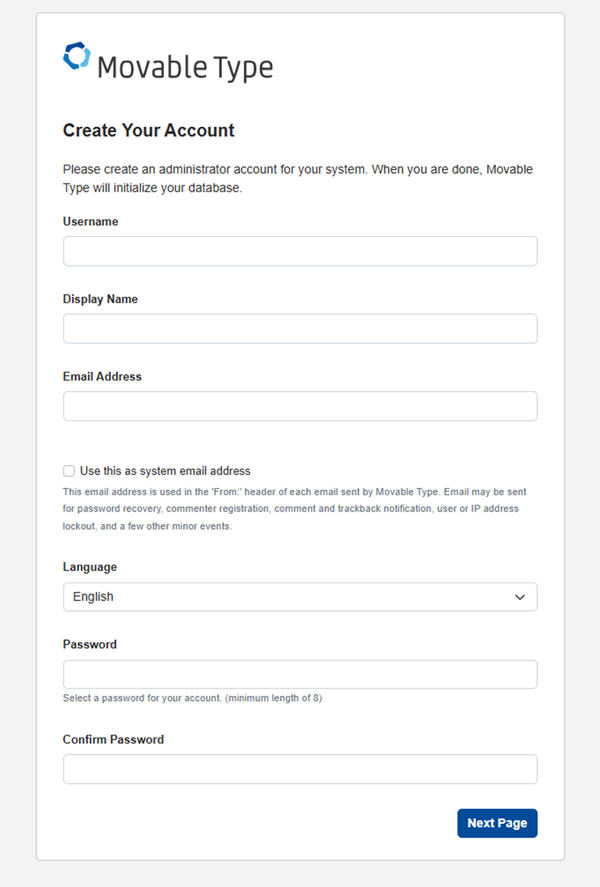
Task: Click the Movable Type hexagon logo icon
Action: tap(76, 57)
